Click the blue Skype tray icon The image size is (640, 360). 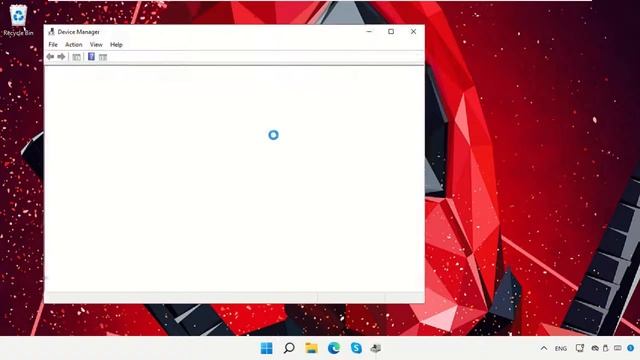click(631, 348)
